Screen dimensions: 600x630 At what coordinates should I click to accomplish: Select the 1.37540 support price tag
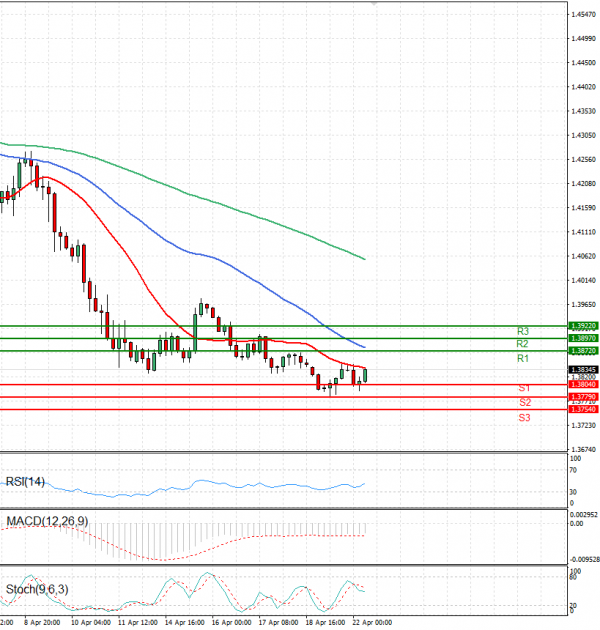(583, 409)
